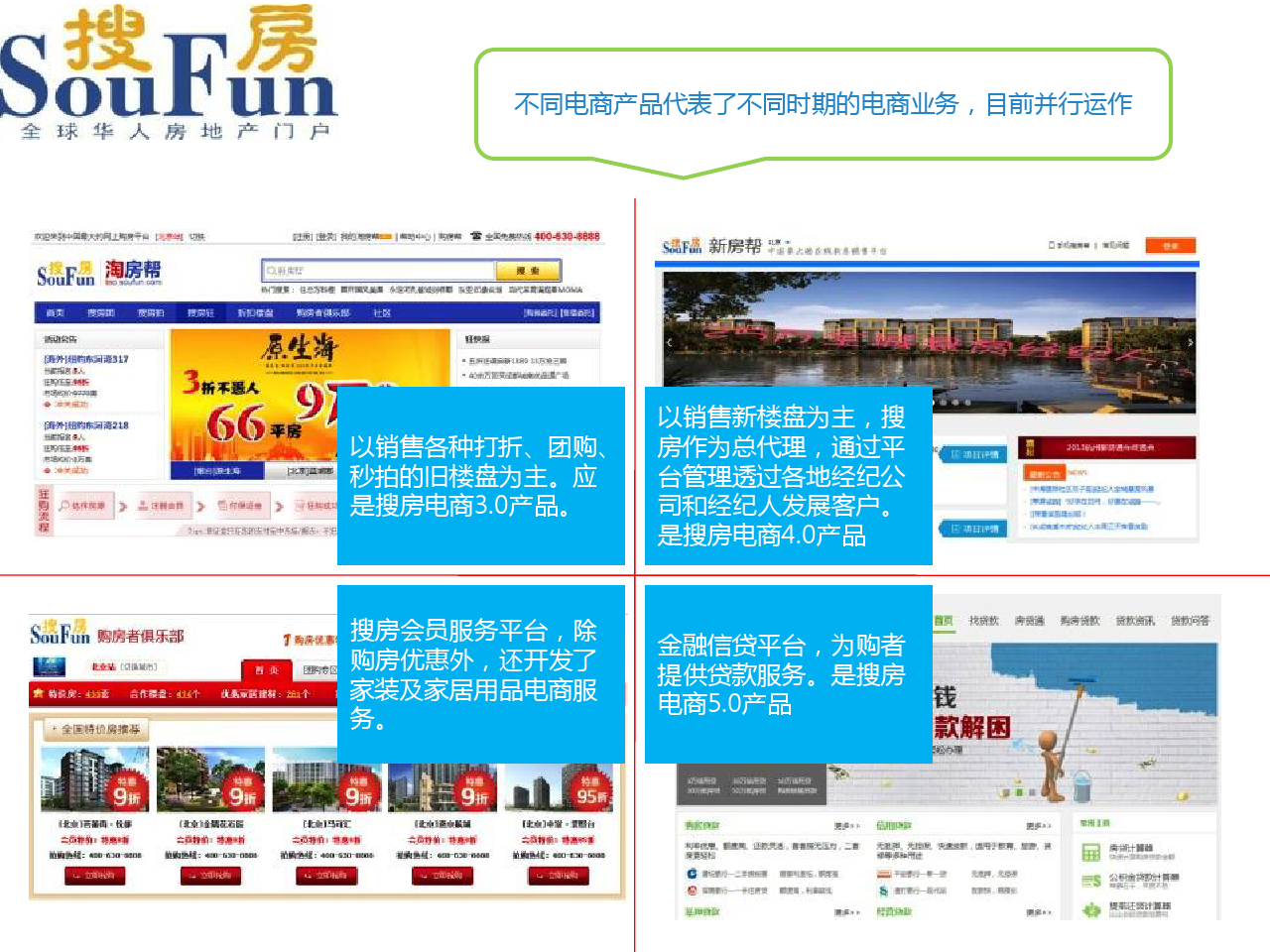Select the green 首页 tab on the loan site
This screenshot has height=952, width=1270.
click(943, 621)
